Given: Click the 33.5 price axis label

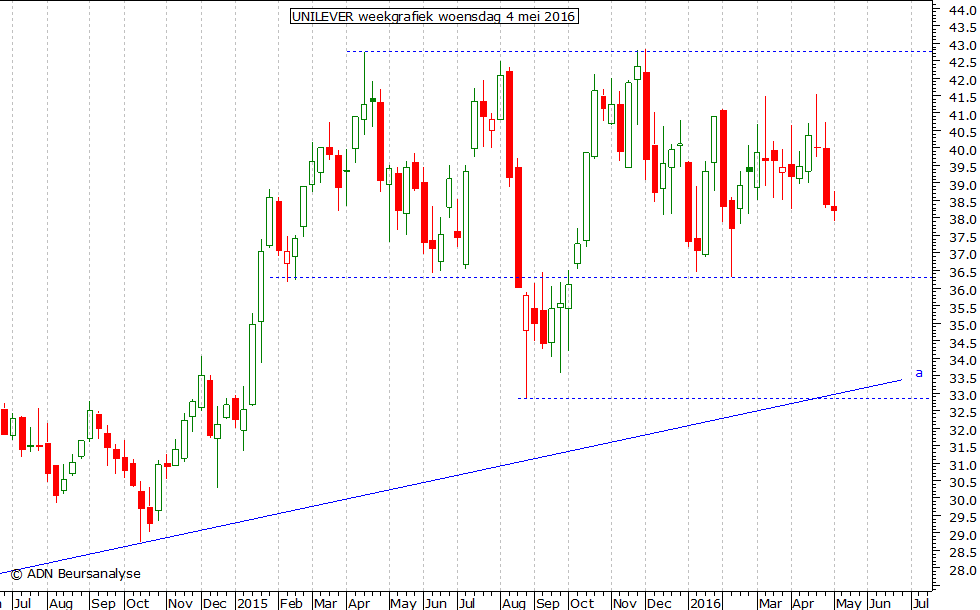Looking at the screenshot, I should coord(962,378).
